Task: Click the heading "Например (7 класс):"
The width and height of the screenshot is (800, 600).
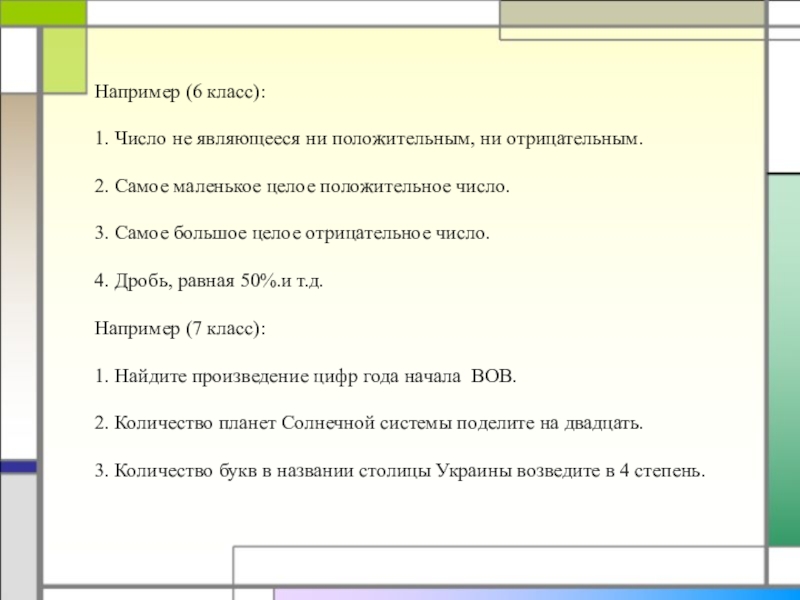Action: pos(181,328)
